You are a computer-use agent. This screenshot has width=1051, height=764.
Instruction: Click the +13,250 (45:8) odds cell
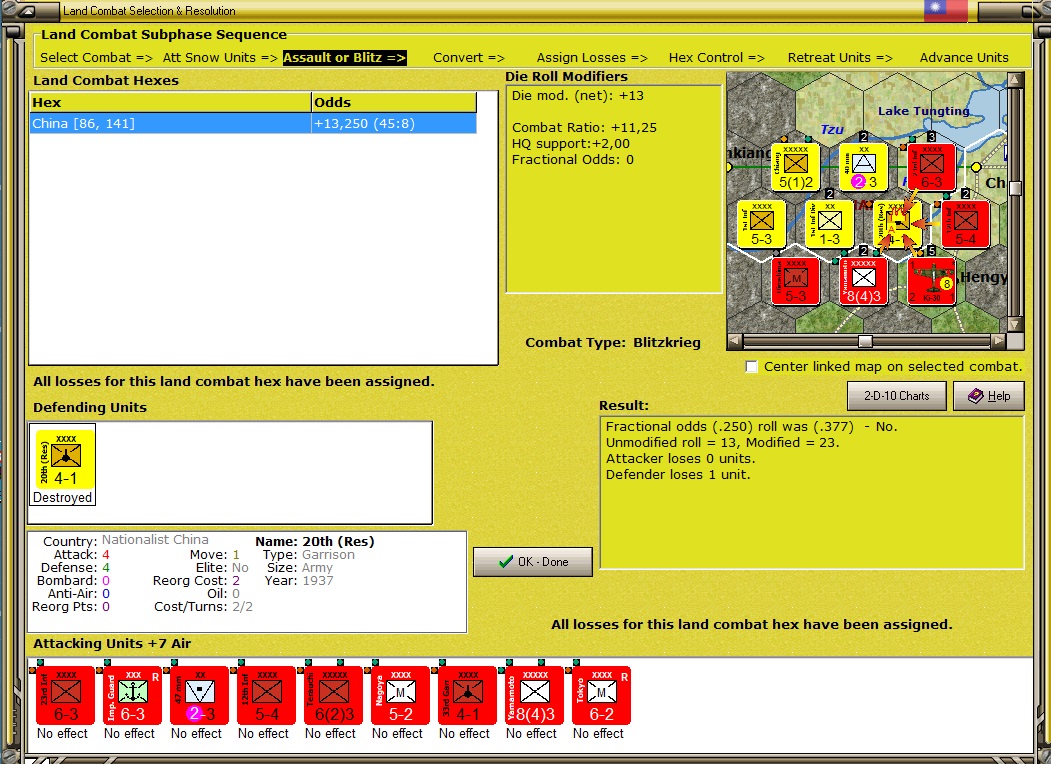tap(394, 123)
